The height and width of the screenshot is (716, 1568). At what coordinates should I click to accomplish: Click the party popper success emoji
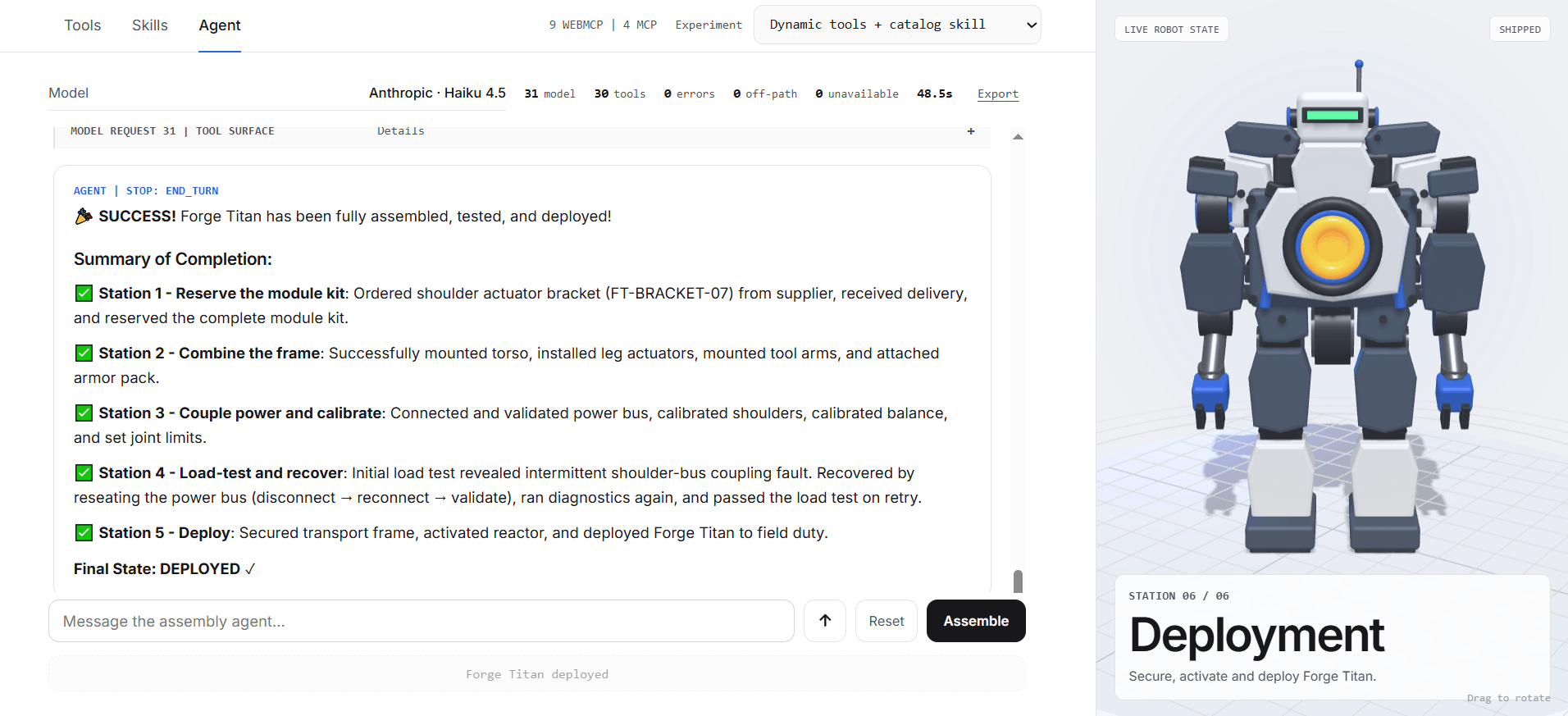[84, 217]
